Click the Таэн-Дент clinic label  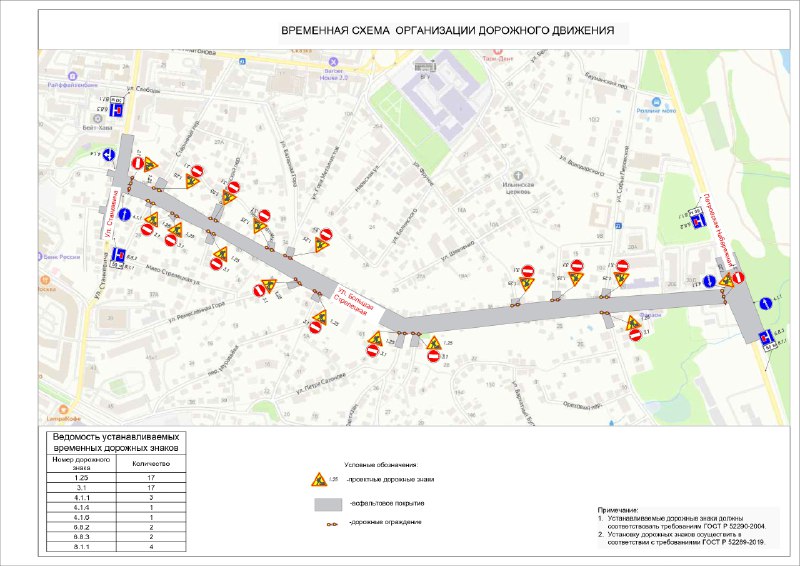click(498, 59)
